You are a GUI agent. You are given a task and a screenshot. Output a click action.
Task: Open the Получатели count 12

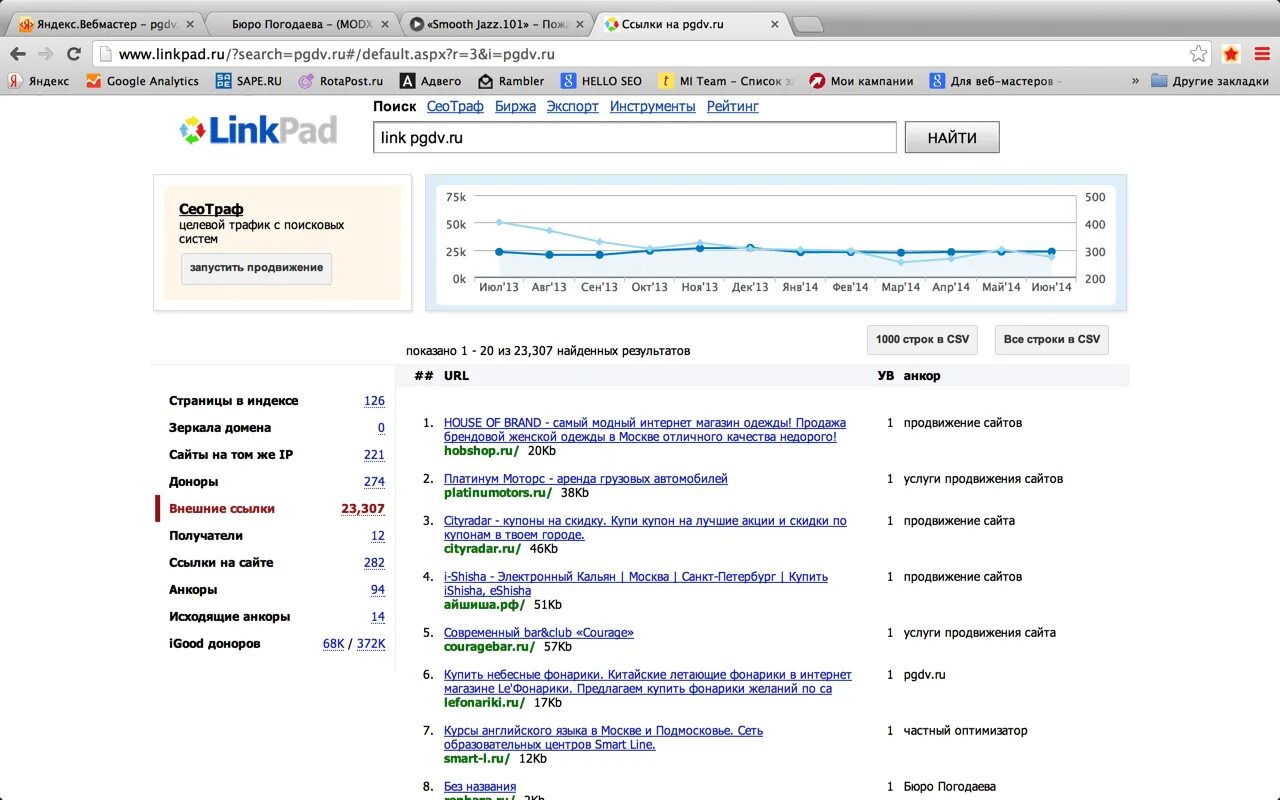[378, 536]
